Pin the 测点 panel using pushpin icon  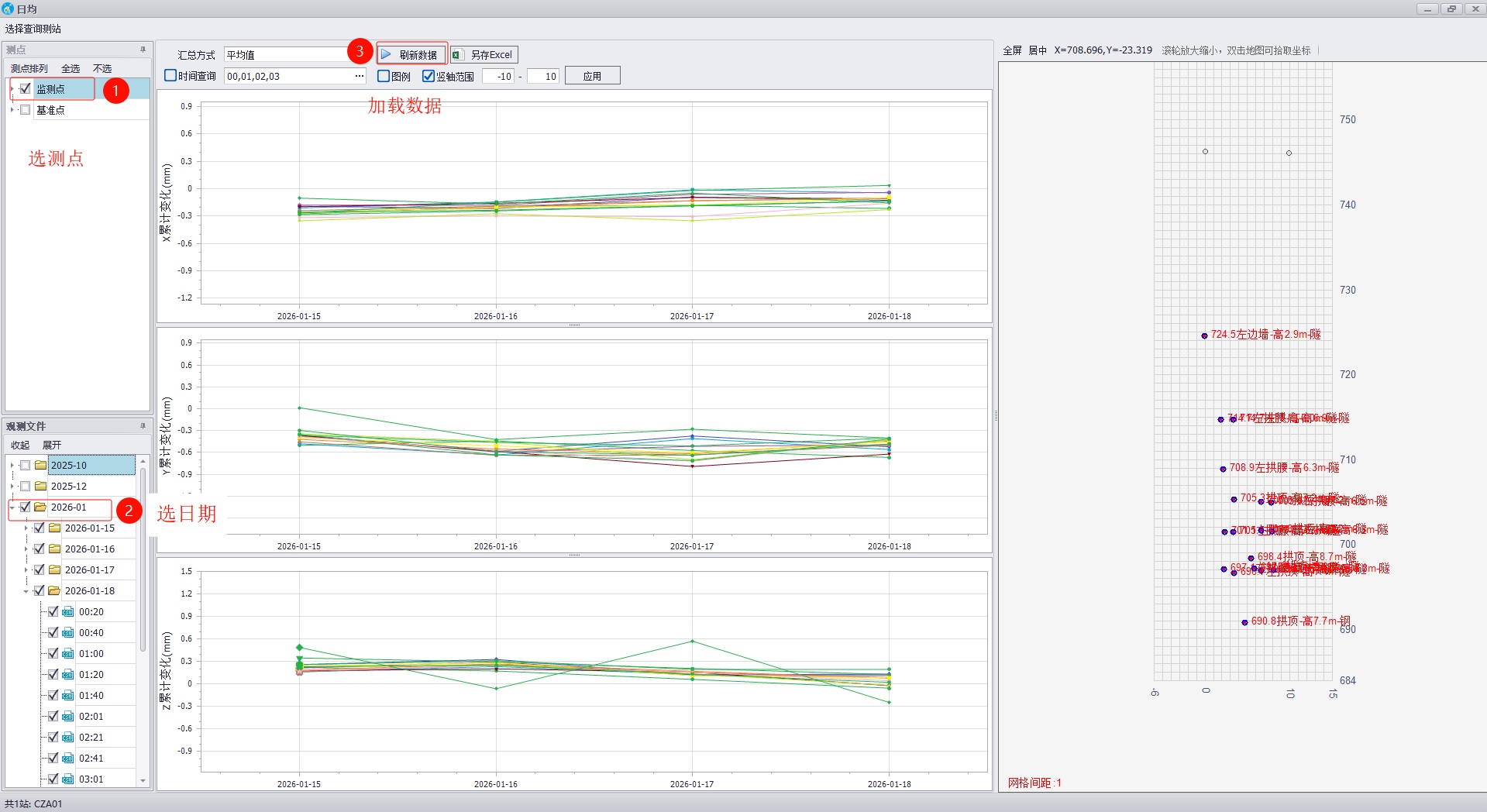click(143, 50)
